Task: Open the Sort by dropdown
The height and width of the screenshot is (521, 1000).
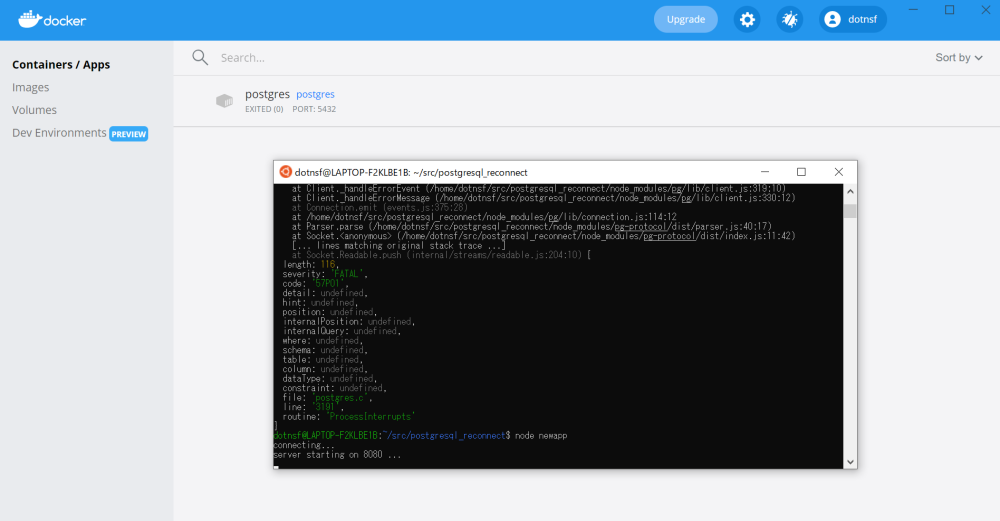Action: click(959, 57)
